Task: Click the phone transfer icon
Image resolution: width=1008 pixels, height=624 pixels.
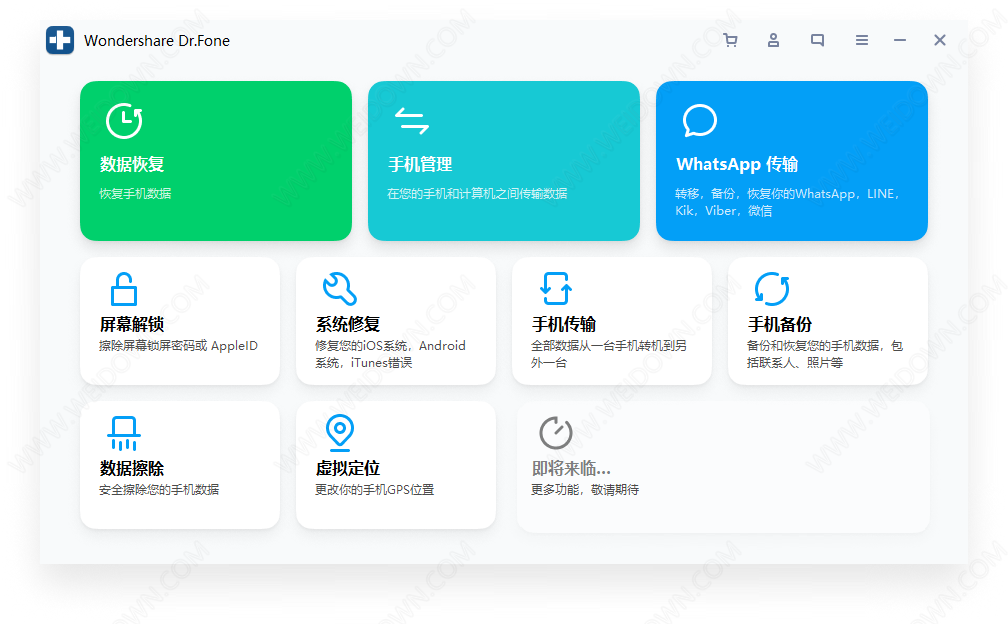Action: (x=555, y=289)
